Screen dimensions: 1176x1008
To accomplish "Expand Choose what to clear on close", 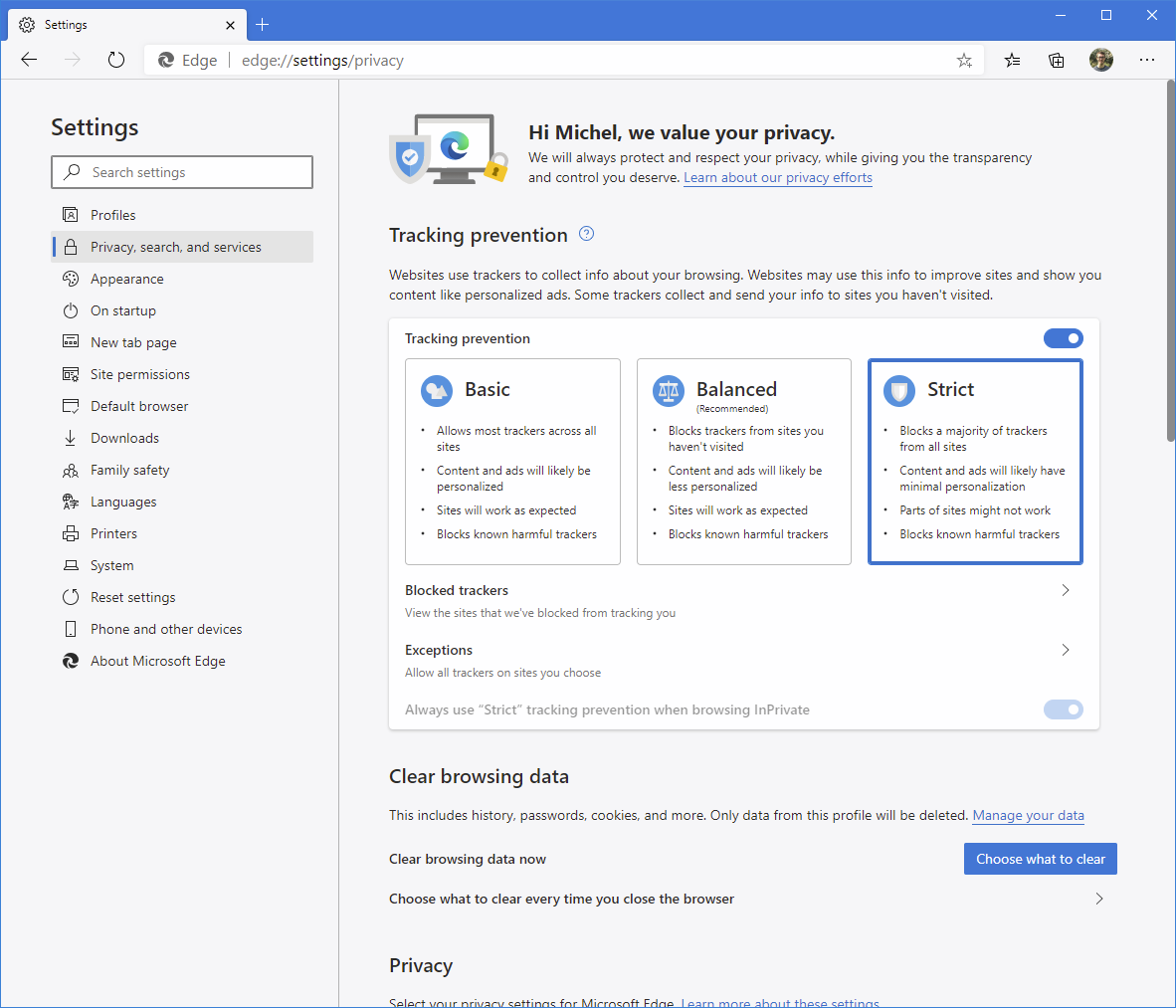I will pyautogui.click(x=1098, y=899).
